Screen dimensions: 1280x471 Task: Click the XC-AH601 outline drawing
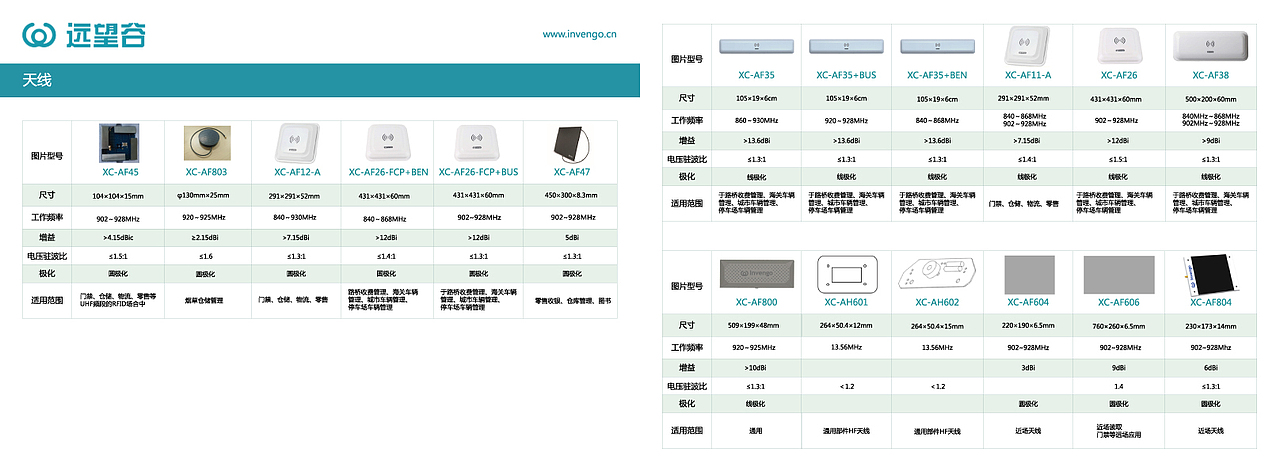point(846,273)
